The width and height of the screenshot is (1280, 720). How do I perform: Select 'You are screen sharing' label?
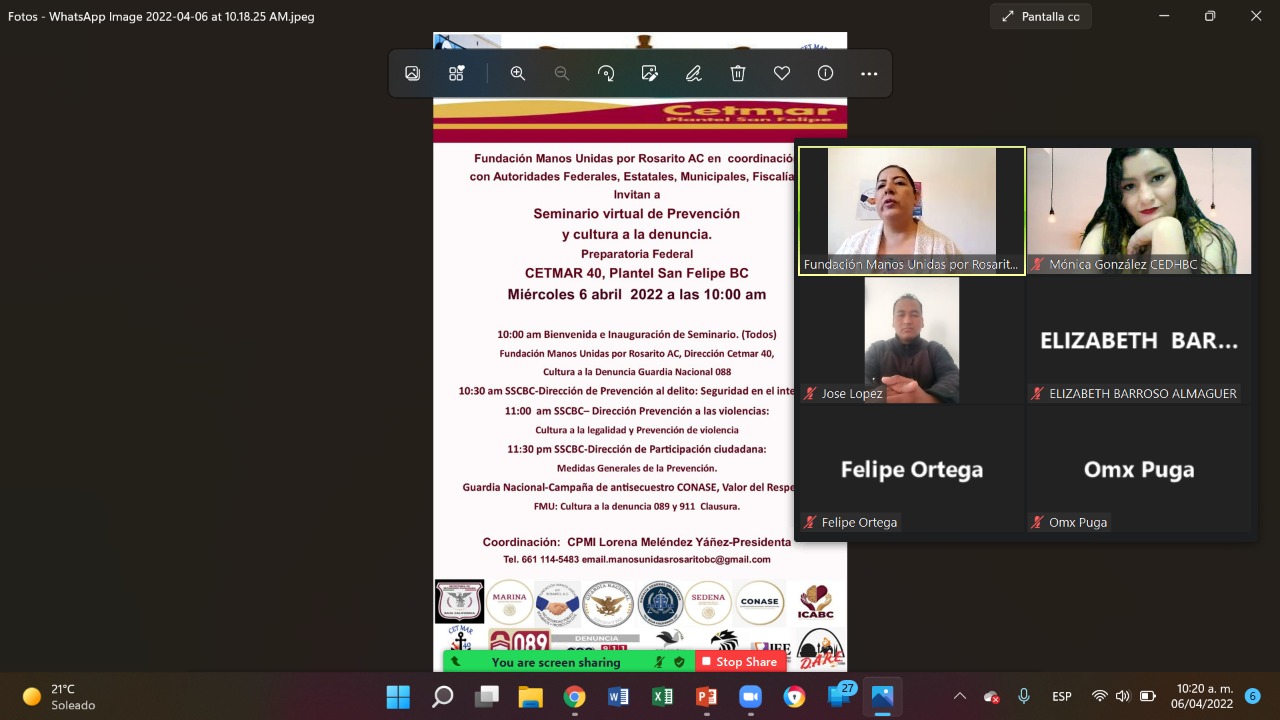pyautogui.click(x=556, y=662)
